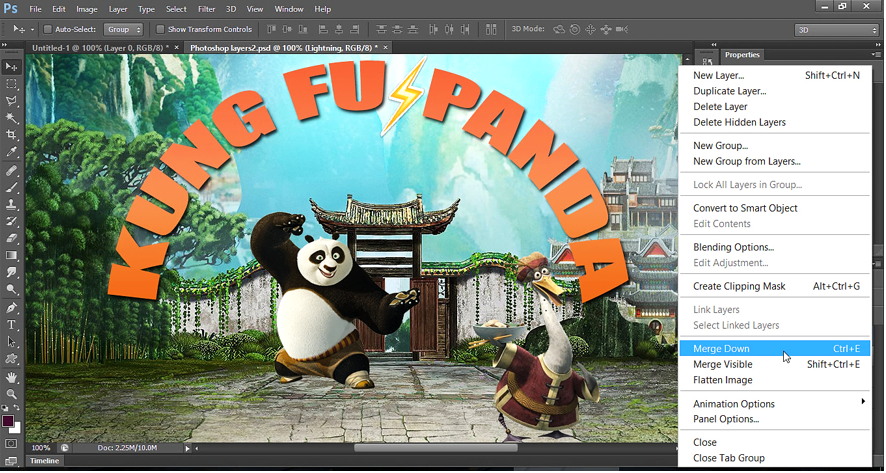Click the horizontal canvas scrollbar

coord(435,448)
